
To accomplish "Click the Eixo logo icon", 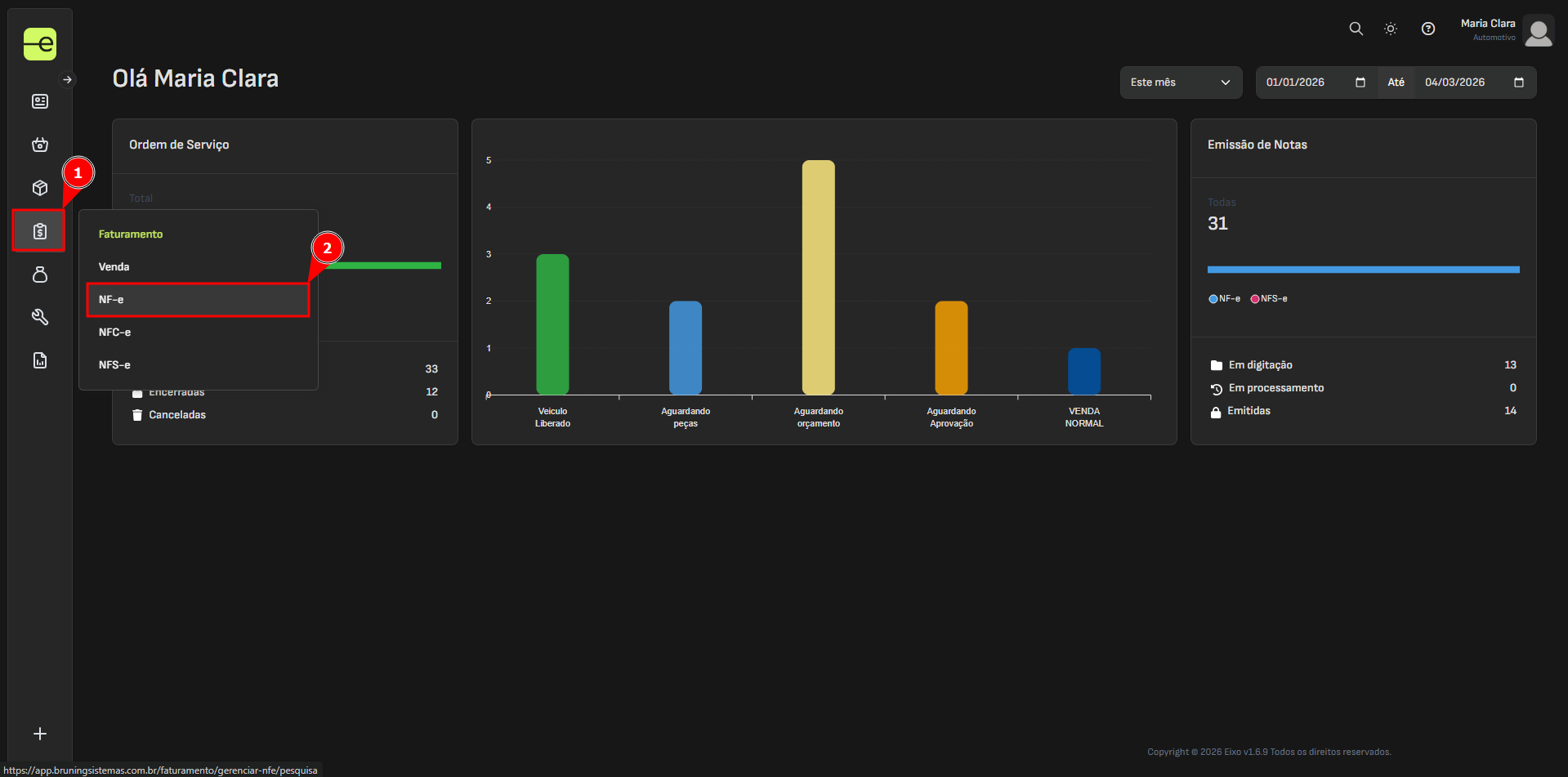I will [39, 44].
